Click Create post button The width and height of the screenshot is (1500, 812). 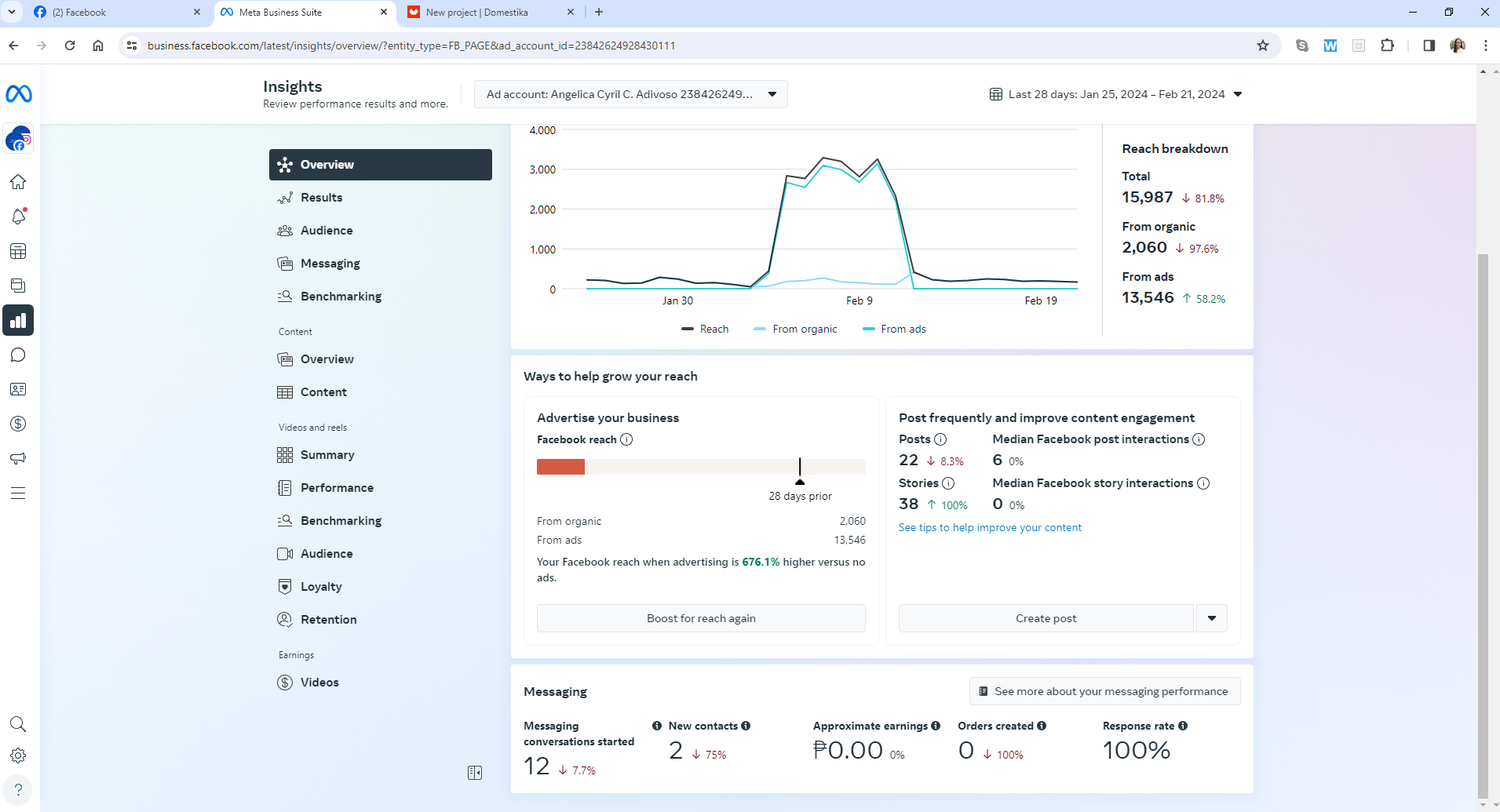1046,618
